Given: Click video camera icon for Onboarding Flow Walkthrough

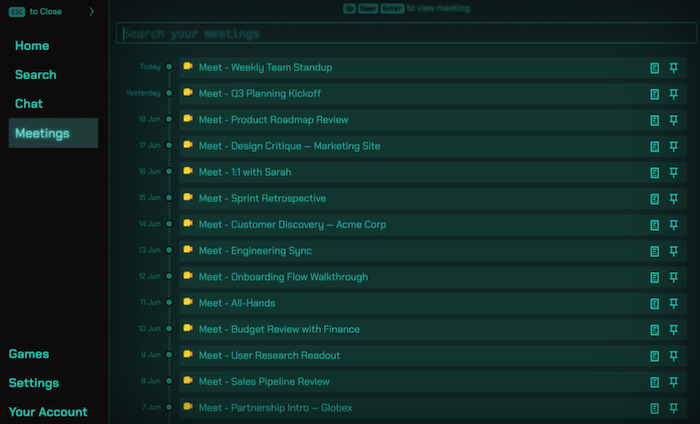Looking at the screenshot, I should click(188, 276).
